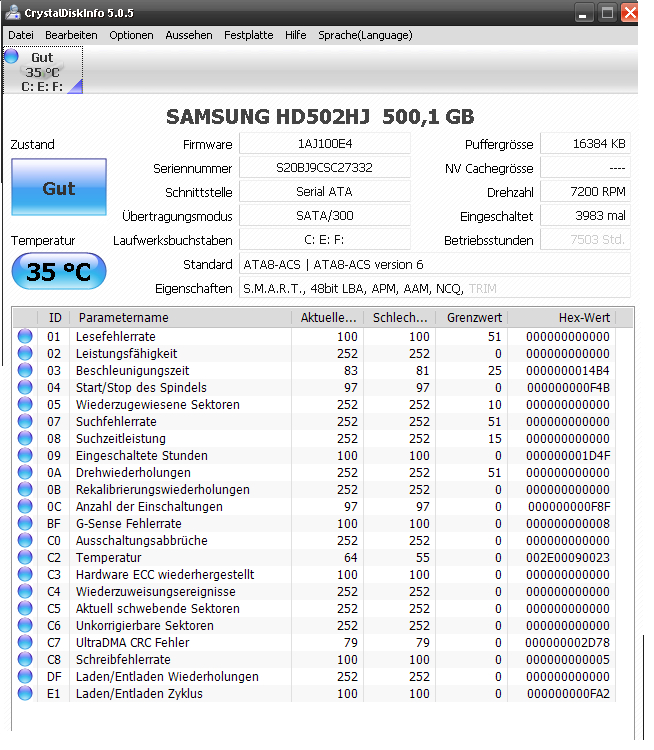This screenshot has width=654, height=750.
Task: Open the Aussehen menu
Action: [188, 35]
